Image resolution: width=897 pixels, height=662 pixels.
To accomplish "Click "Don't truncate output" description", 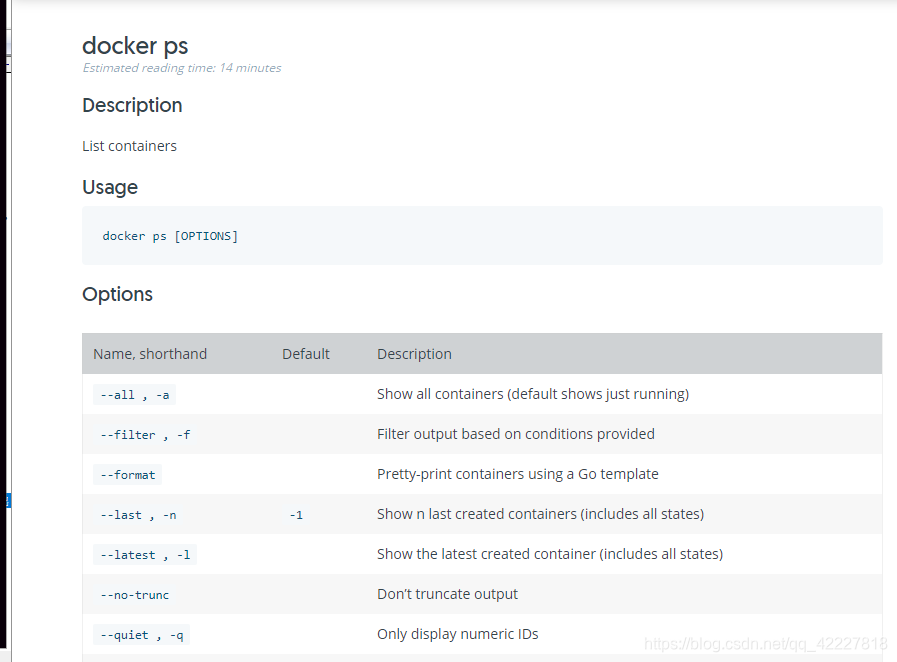I will (447, 594).
